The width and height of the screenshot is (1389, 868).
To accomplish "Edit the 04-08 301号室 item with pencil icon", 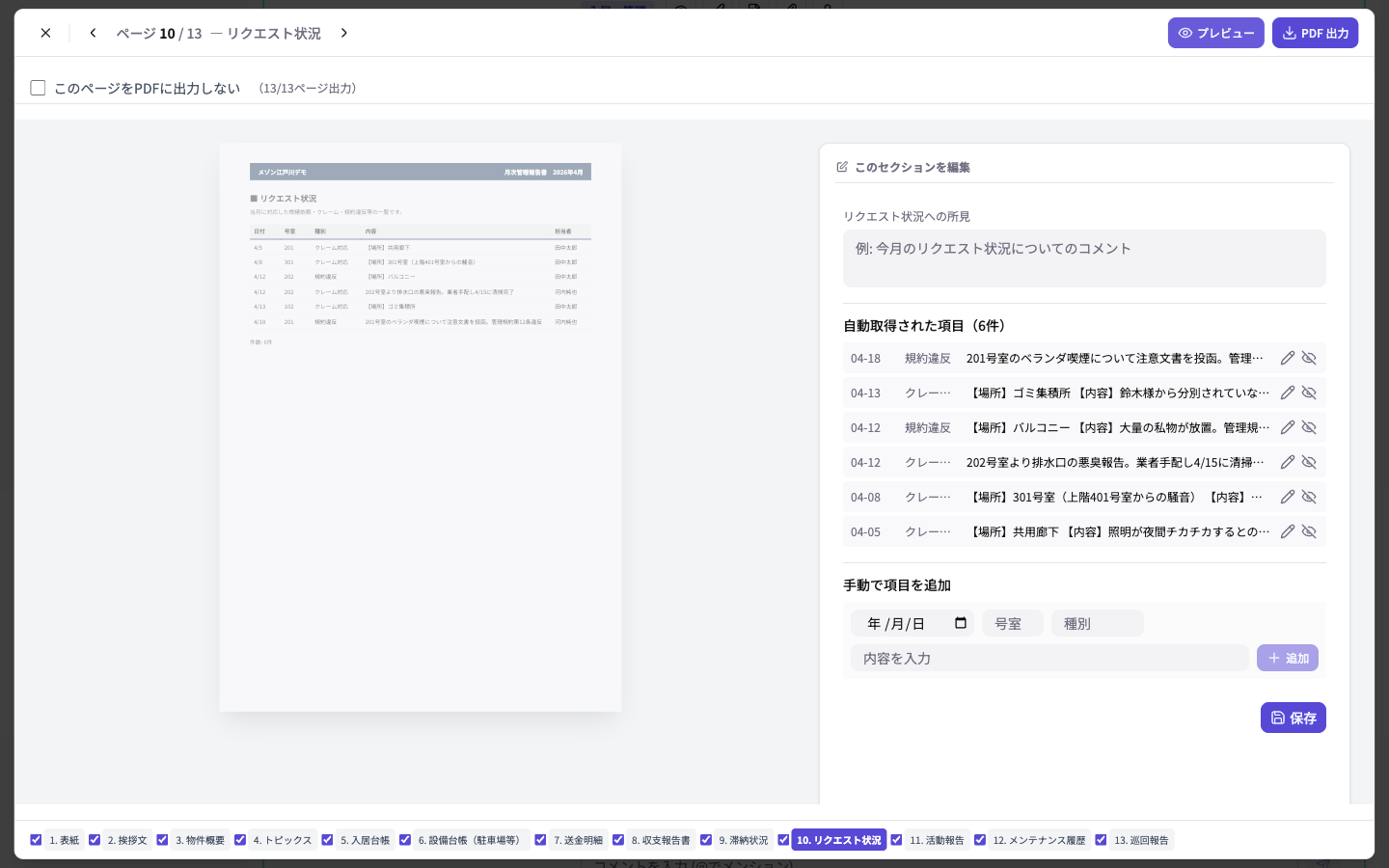I will pos(1288,497).
